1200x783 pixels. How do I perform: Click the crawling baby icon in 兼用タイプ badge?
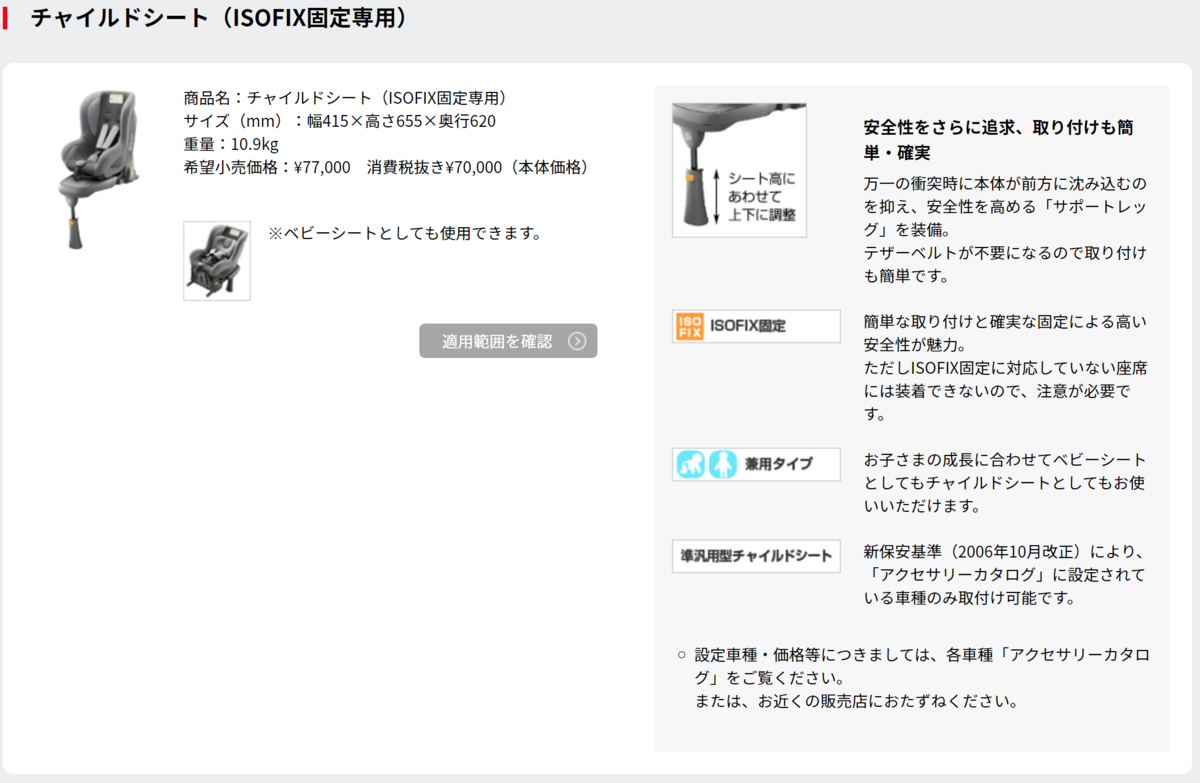tap(691, 464)
